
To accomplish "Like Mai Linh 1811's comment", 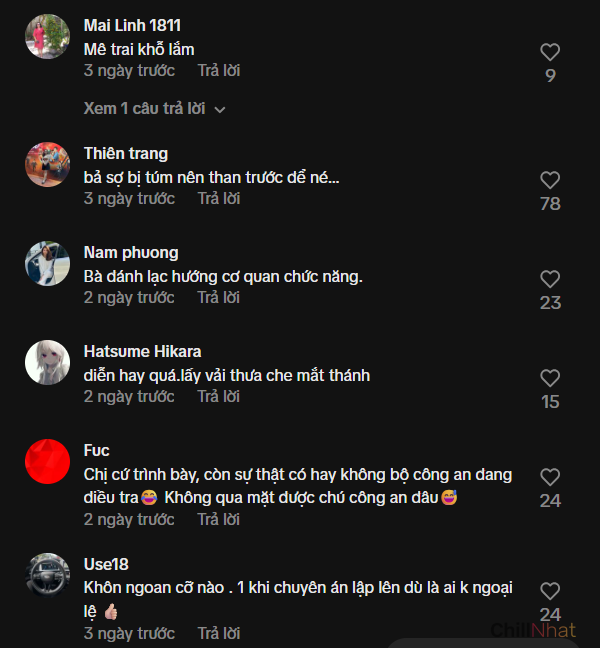I will (550, 52).
